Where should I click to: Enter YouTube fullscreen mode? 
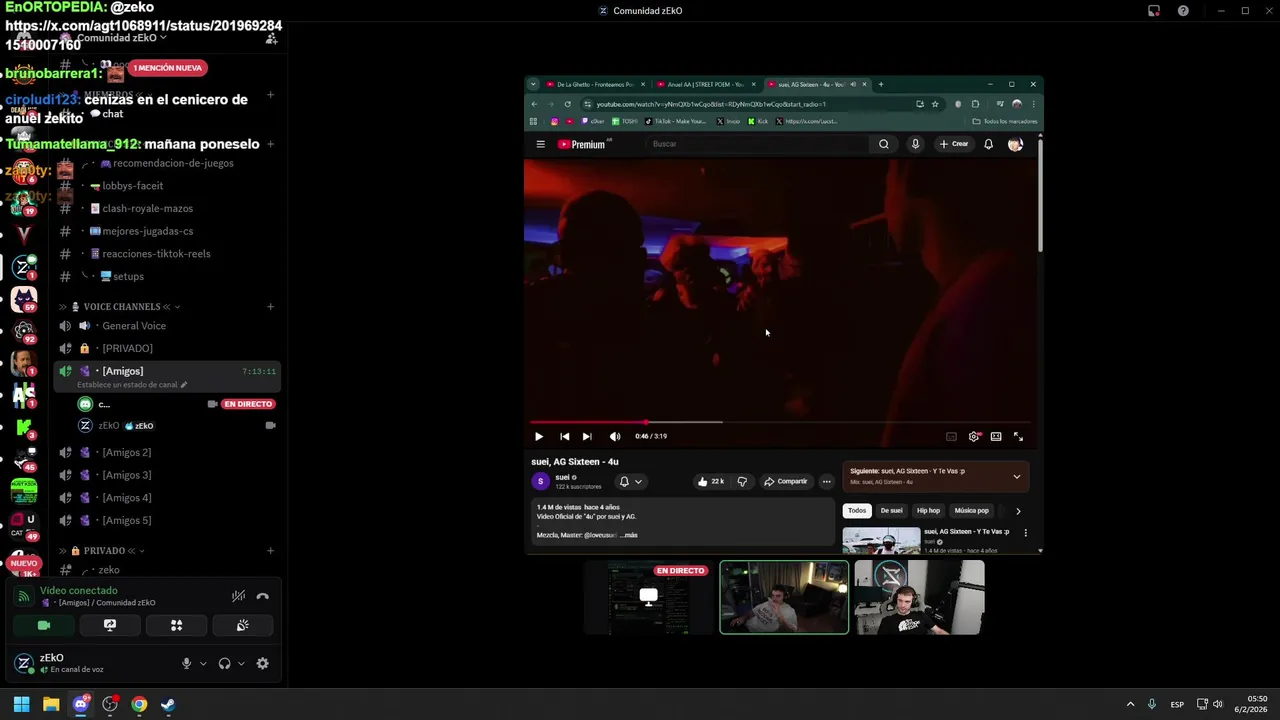(x=1018, y=436)
